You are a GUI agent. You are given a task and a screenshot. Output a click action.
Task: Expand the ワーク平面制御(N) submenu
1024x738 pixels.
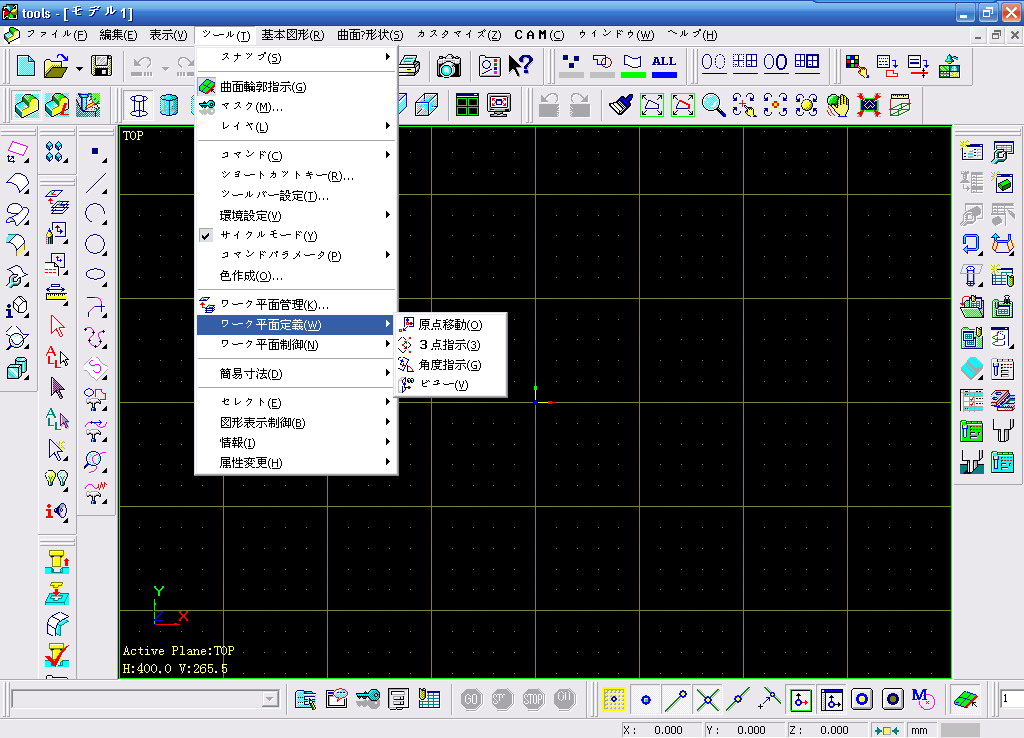pyautogui.click(x=296, y=345)
